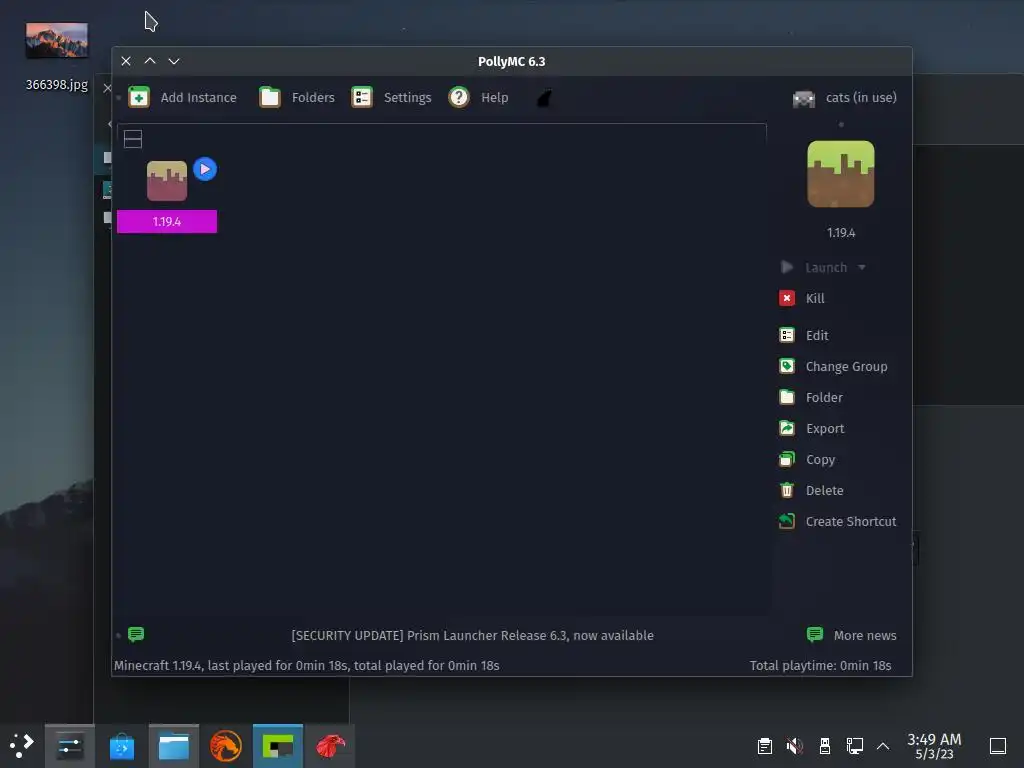Viewport: 1024px width, 768px height.
Task: Open the orange dragon browser taskbar icon
Action: 226,746
